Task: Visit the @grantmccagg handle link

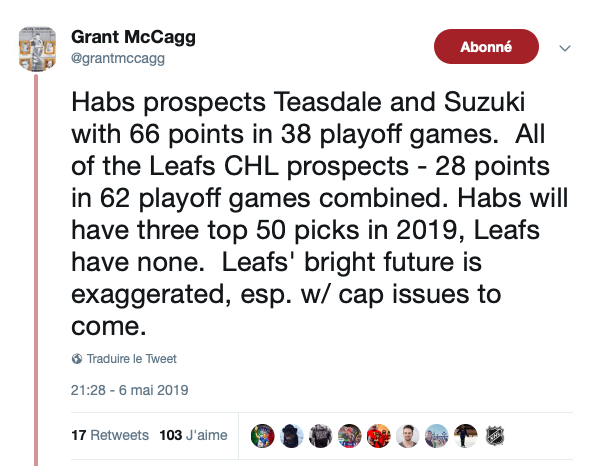Action: [x=118, y=58]
